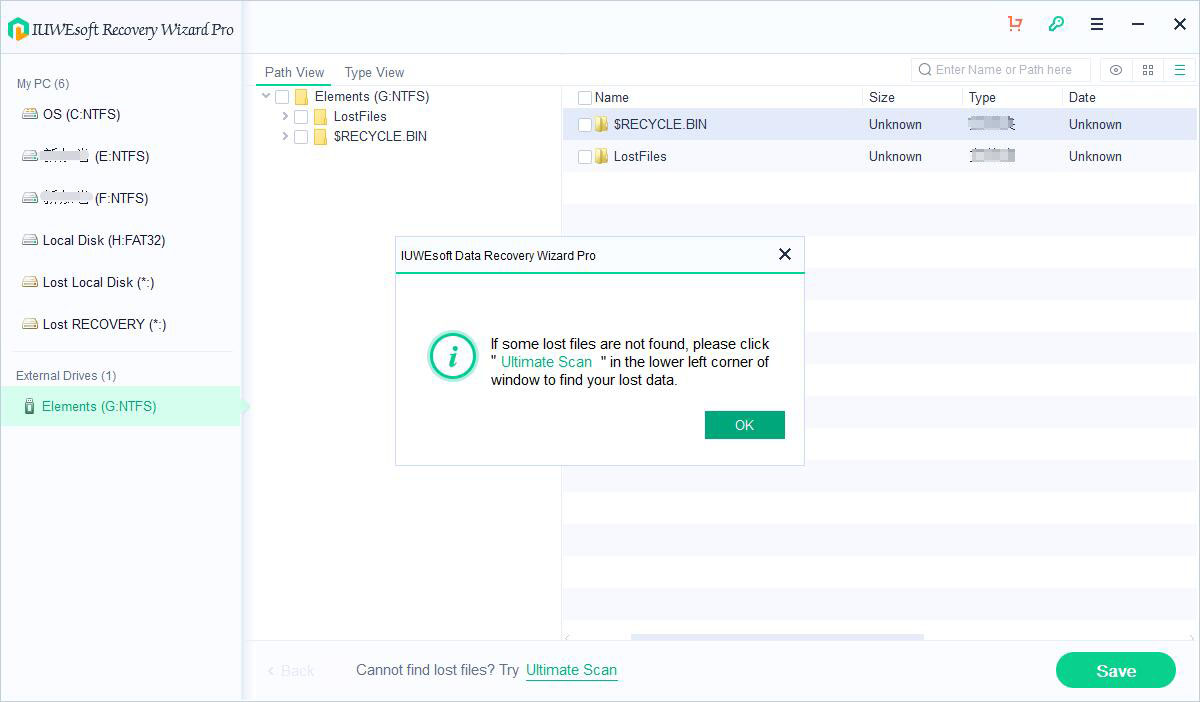Sort by the Type column header

pos(982,97)
